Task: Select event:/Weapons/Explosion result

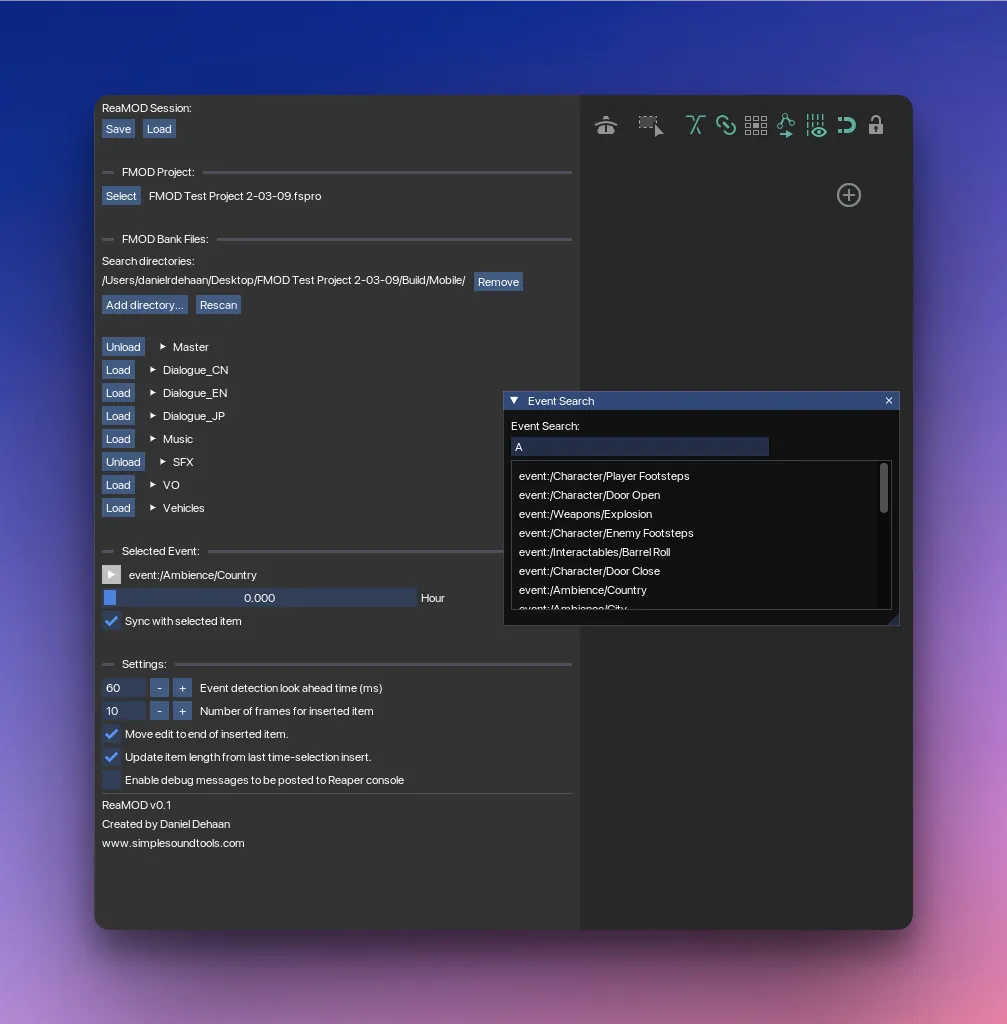Action: (x=585, y=514)
